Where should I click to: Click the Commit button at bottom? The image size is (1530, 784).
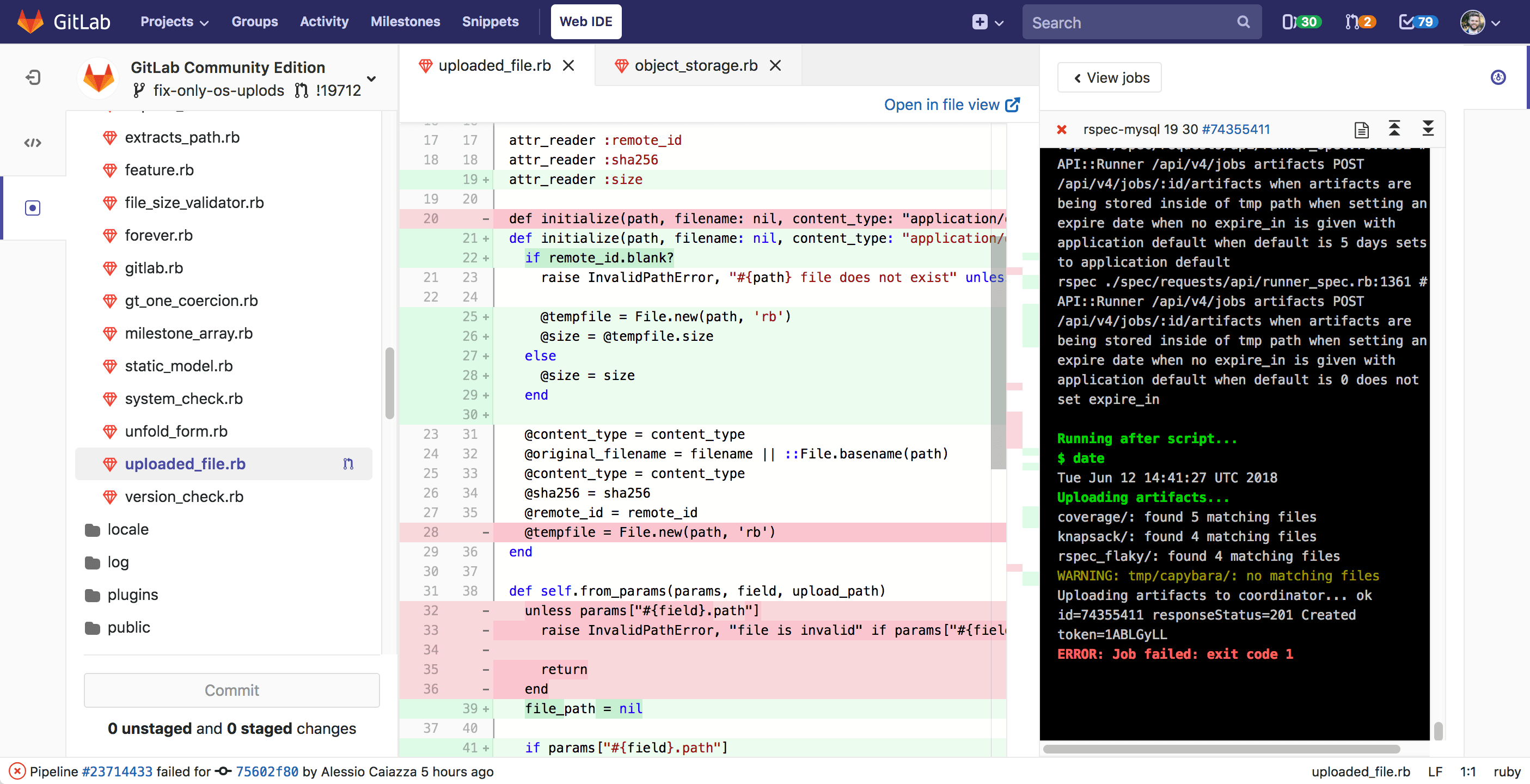pos(231,691)
